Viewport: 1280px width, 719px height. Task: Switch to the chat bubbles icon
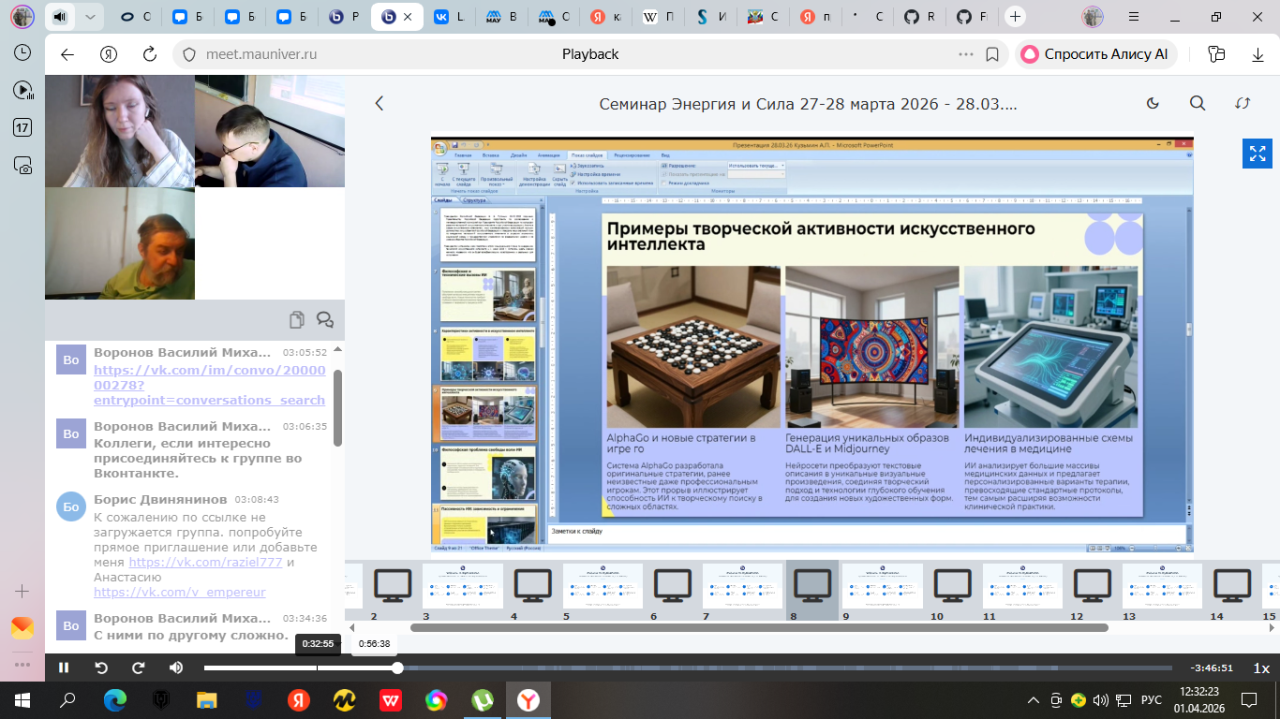pyautogui.click(x=325, y=320)
